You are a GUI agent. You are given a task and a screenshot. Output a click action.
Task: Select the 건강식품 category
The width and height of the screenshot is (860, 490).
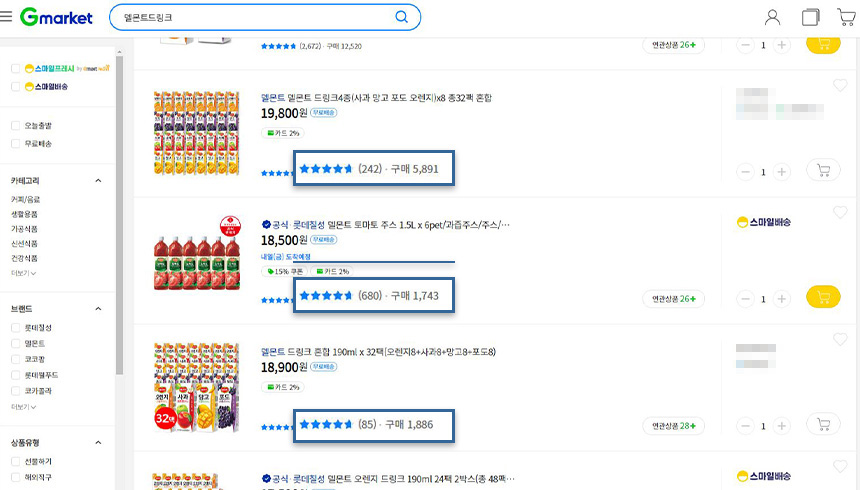click(24, 258)
